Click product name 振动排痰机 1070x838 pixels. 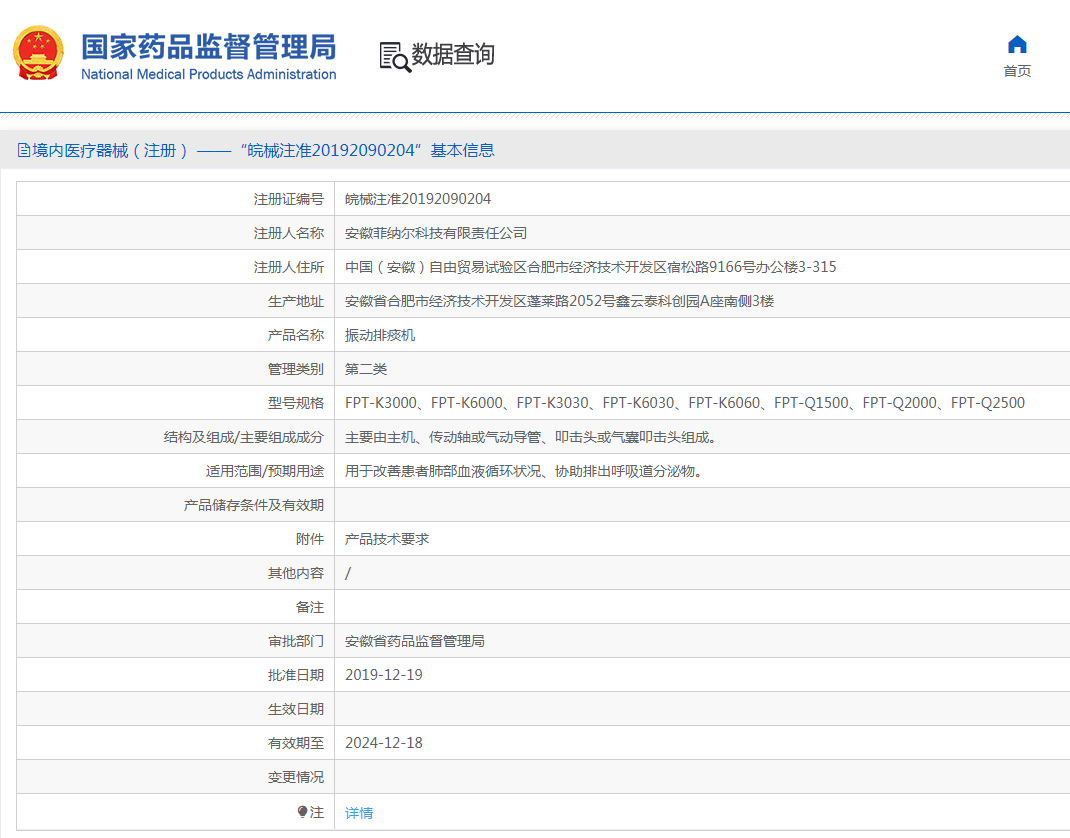coord(380,335)
